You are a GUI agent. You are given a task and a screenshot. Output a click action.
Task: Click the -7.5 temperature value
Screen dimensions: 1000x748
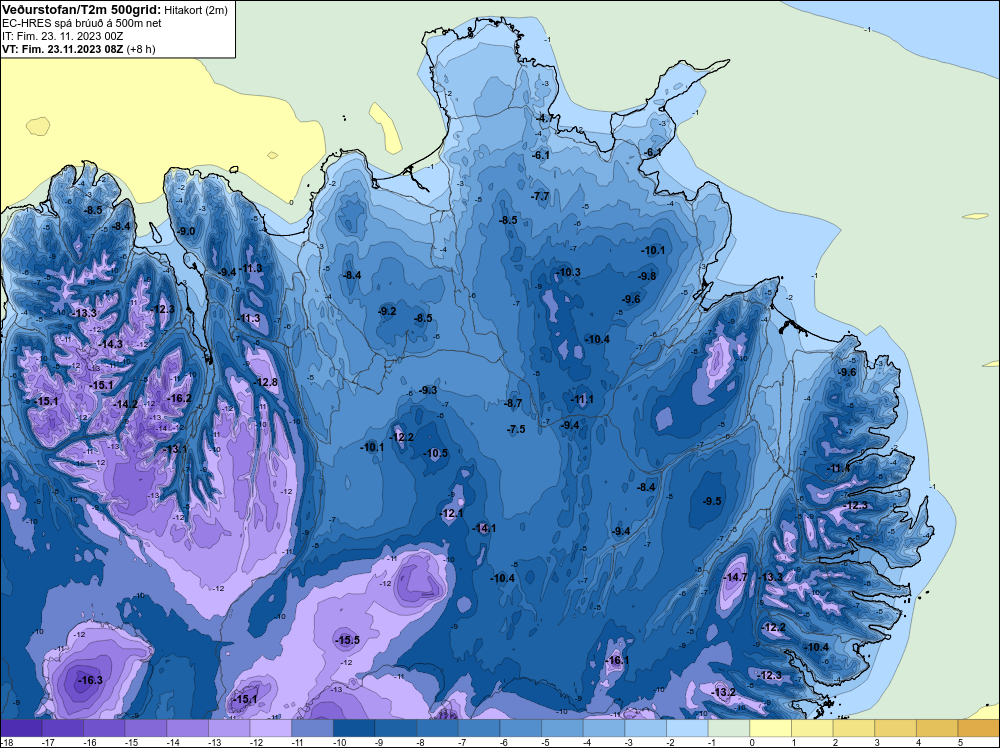pos(516,429)
